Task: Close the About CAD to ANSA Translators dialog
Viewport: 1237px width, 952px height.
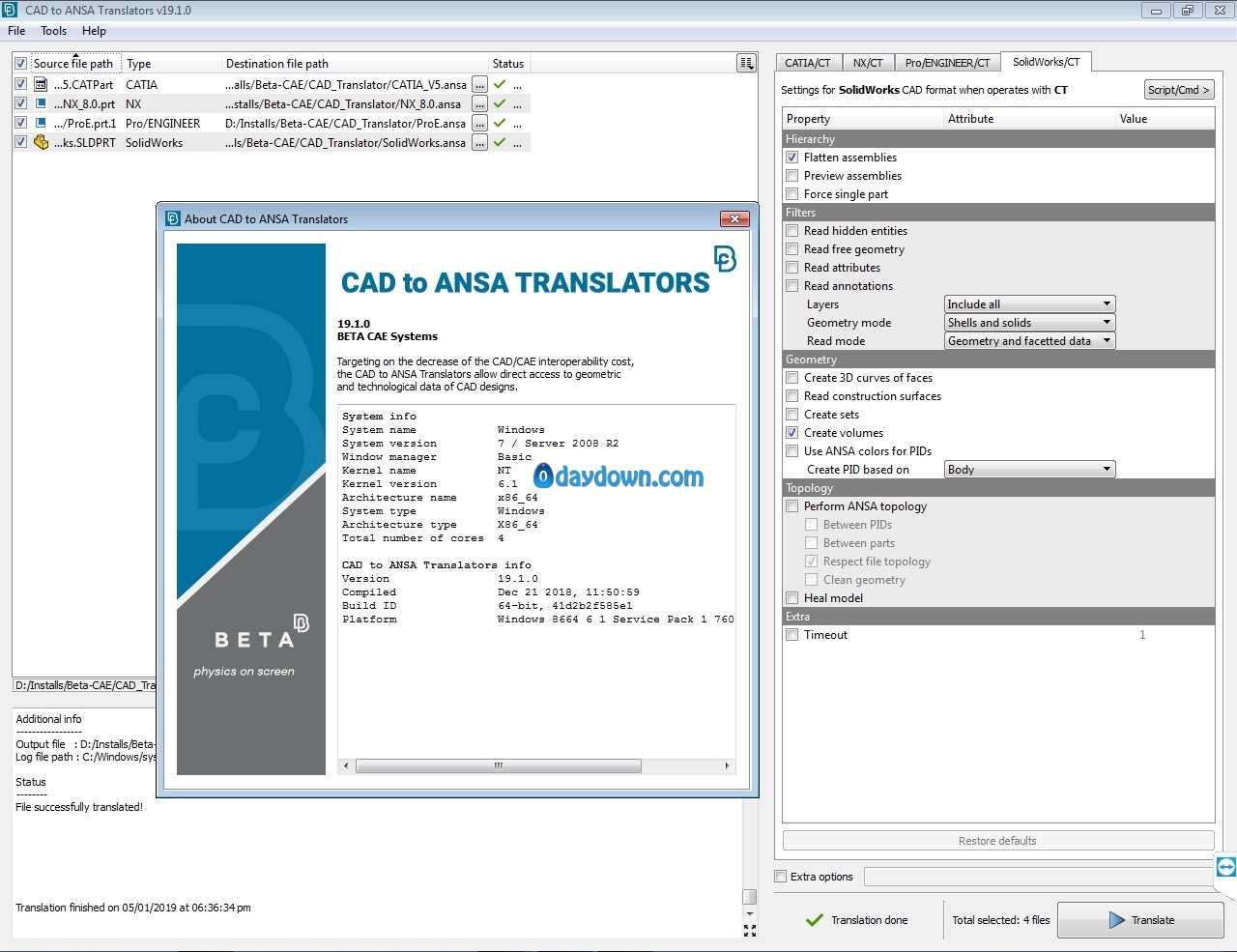Action: [x=735, y=218]
